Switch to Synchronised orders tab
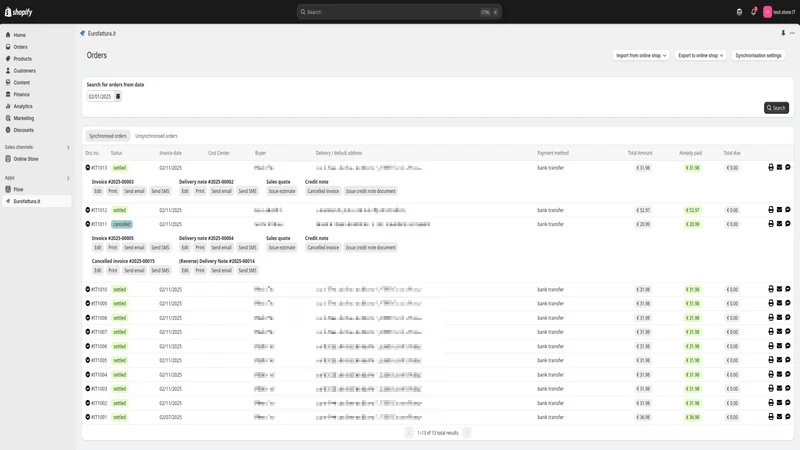Viewport: 800px width, 450px height. pos(108,136)
